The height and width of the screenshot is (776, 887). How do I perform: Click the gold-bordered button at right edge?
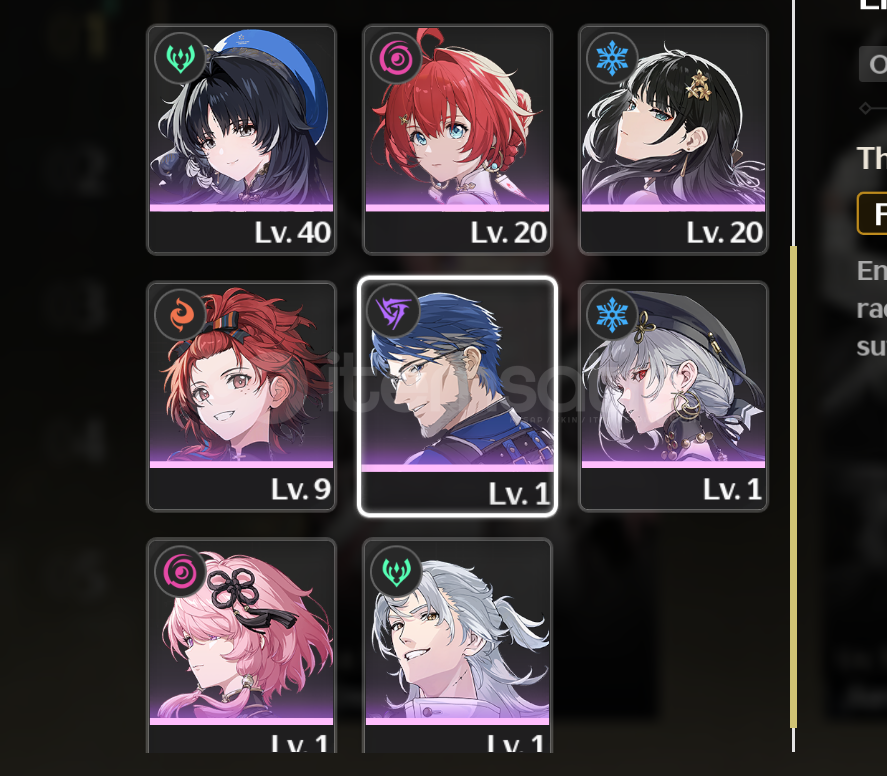coord(872,213)
